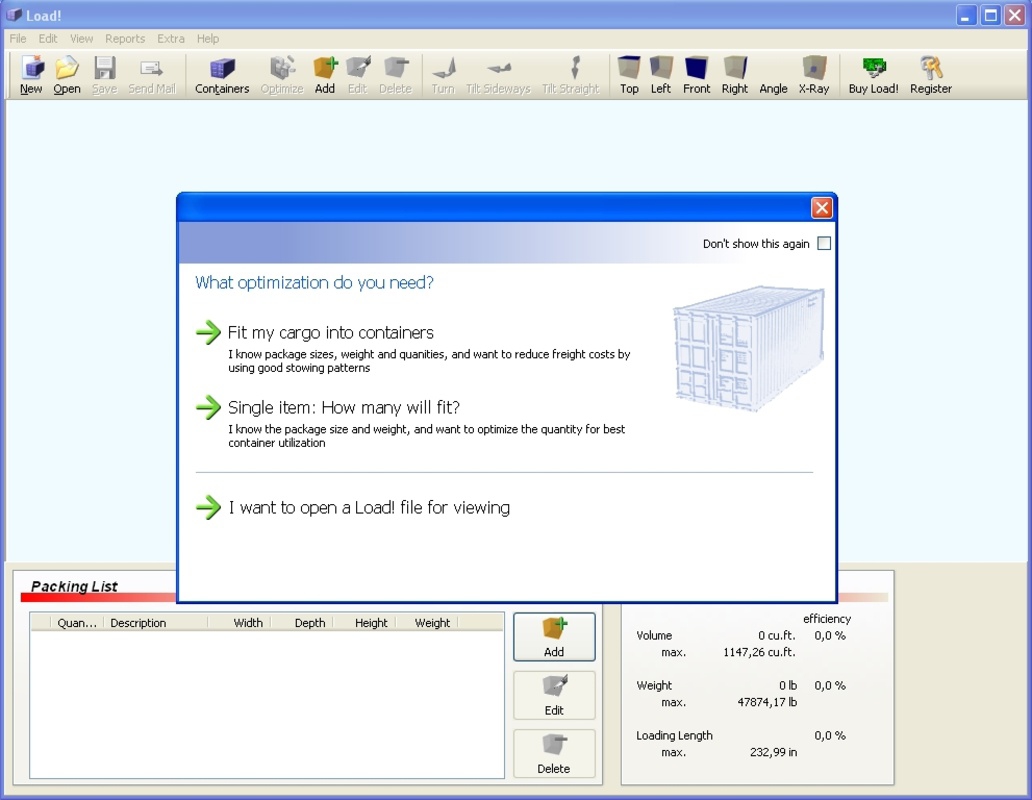Click the Quan... column header

click(77, 623)
